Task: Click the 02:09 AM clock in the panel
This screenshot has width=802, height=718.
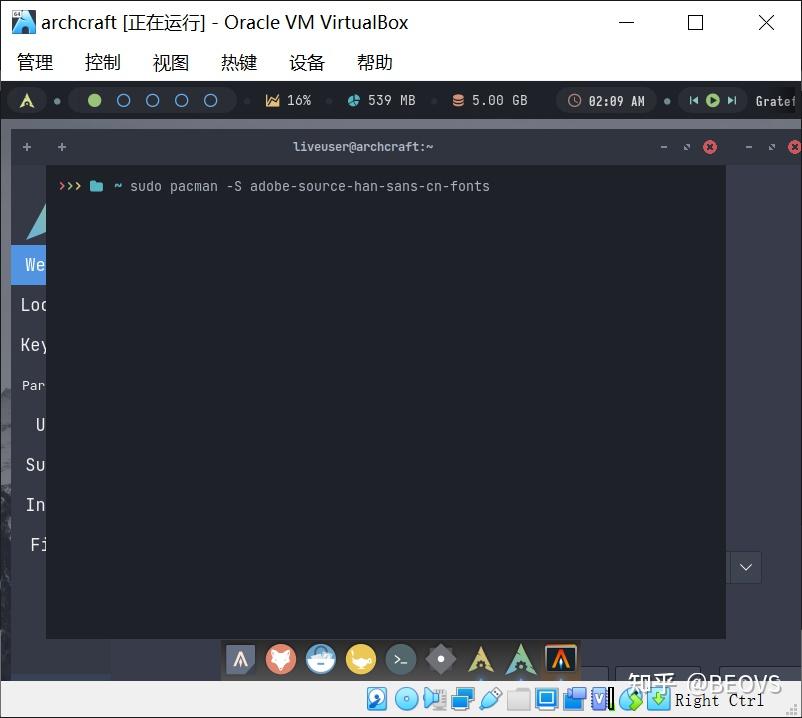Action: [x=605, y=100]
